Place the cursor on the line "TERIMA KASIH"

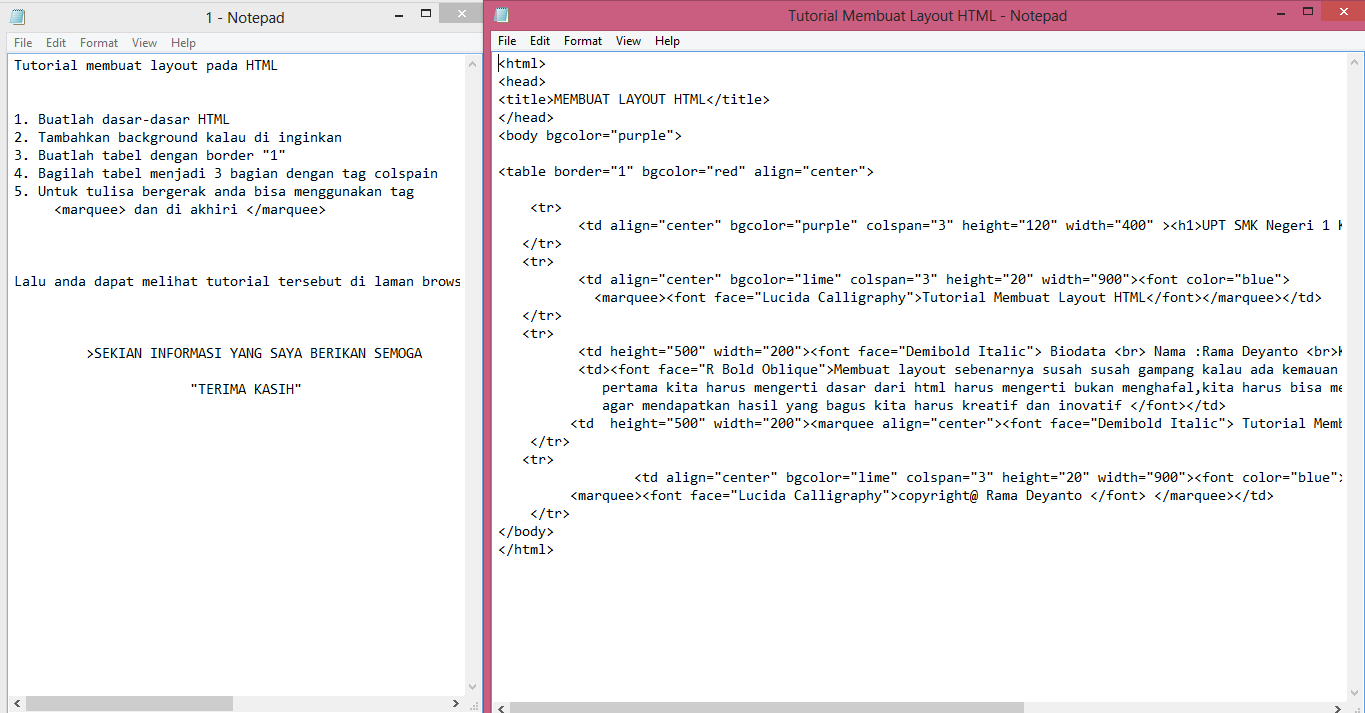point(246,388)
